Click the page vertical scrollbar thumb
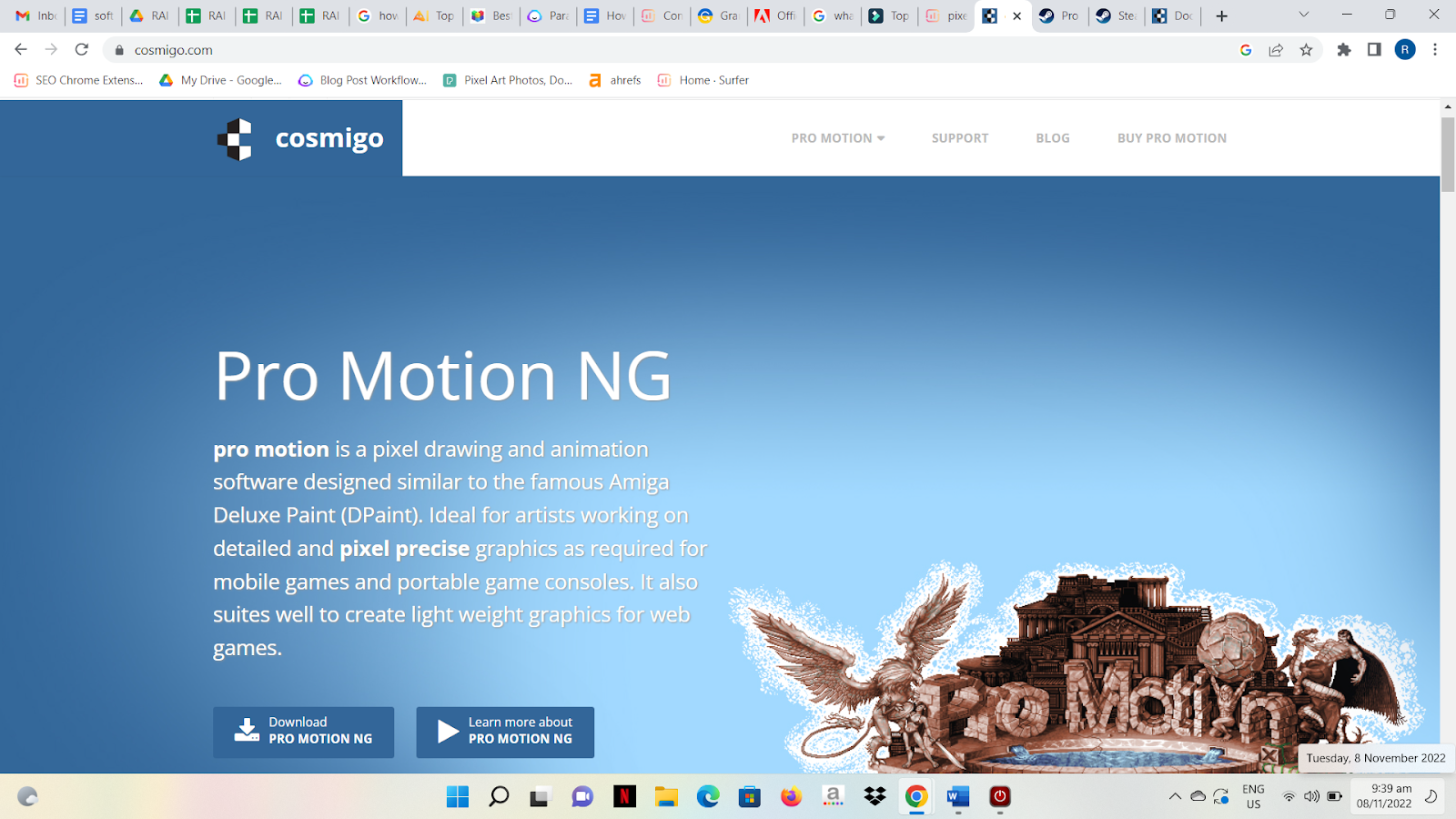Screen dimensions: 1456x819 [1448, 155]
